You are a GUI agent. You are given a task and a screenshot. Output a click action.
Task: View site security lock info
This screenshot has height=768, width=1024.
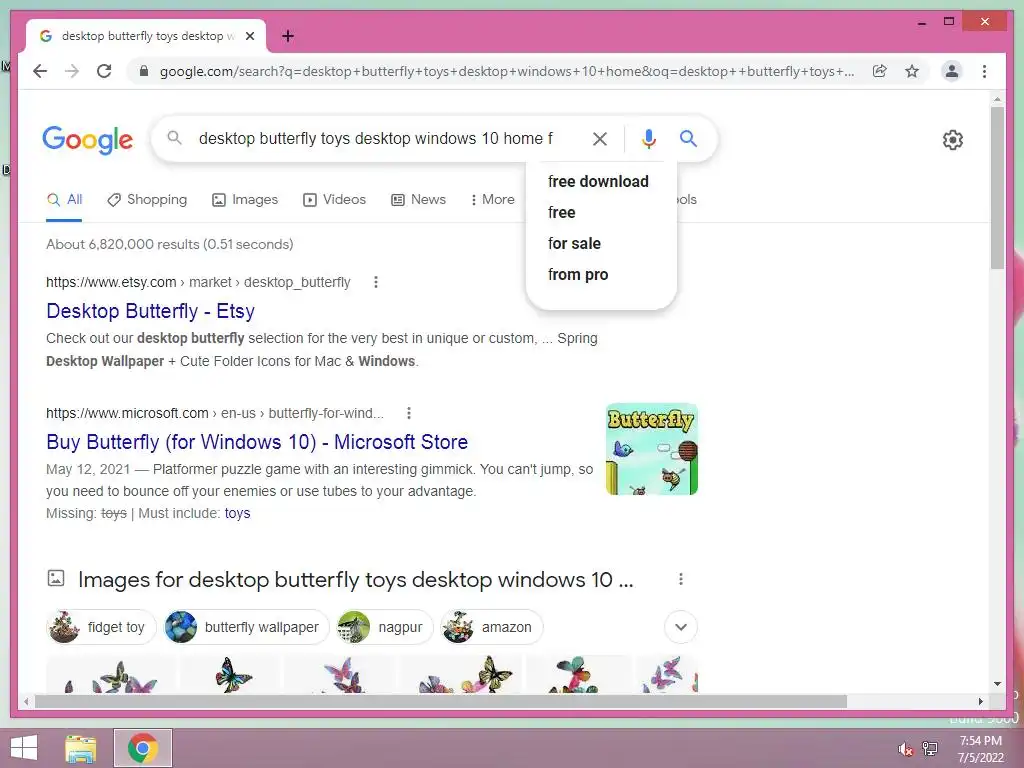point(144,71)
